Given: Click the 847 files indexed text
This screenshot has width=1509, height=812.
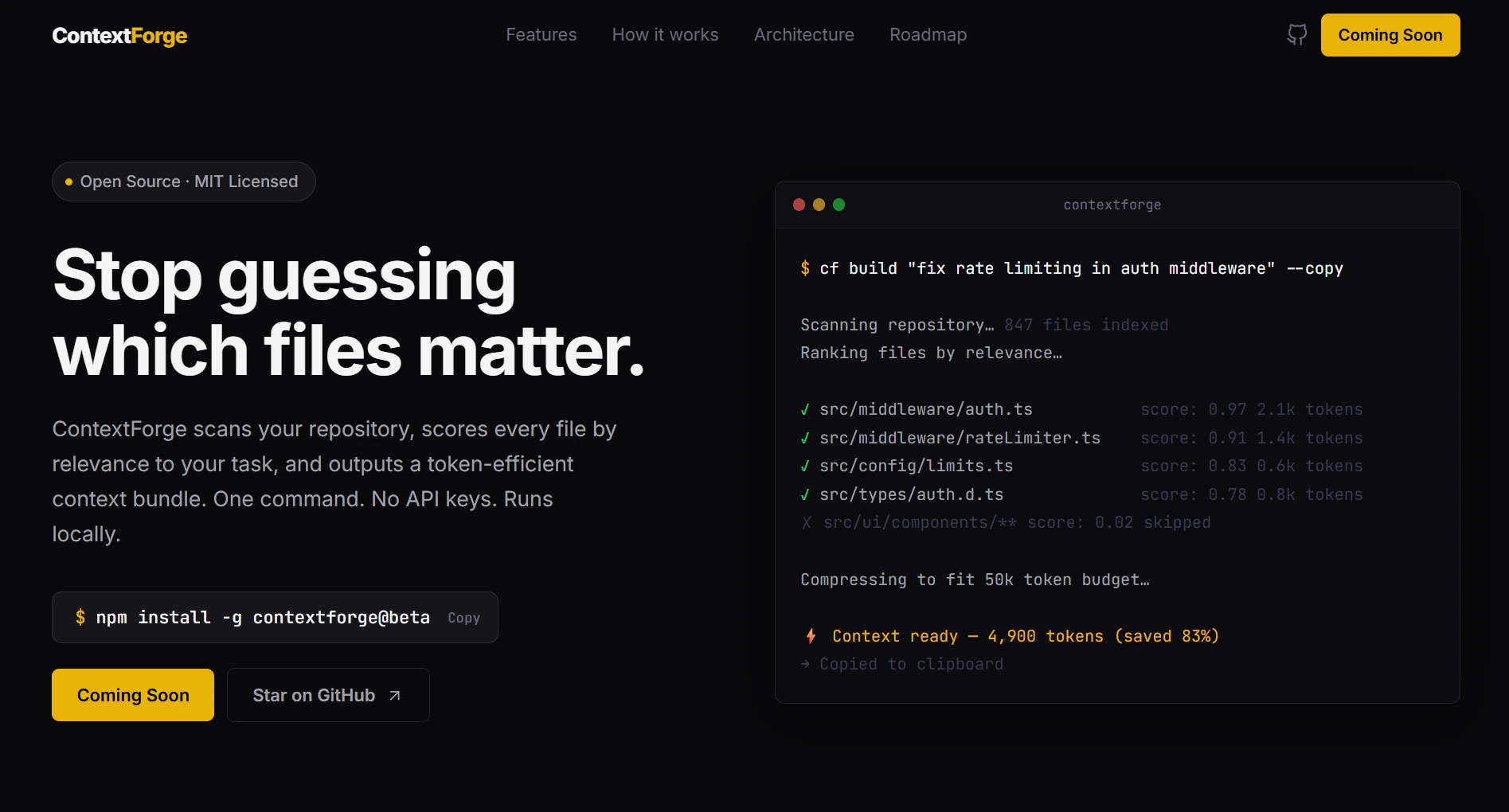Looking at the screenshot, I should click(1086, 325).
